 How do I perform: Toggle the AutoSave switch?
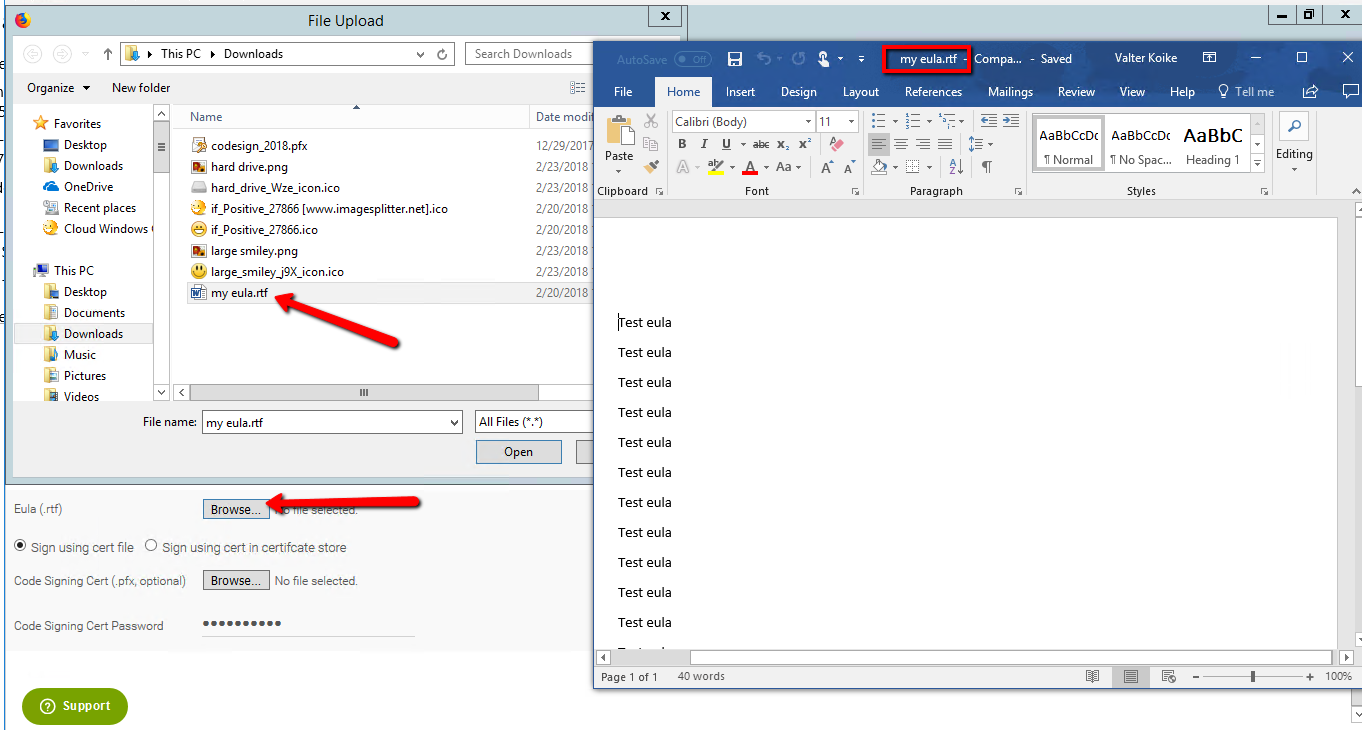tap(692, 59)
